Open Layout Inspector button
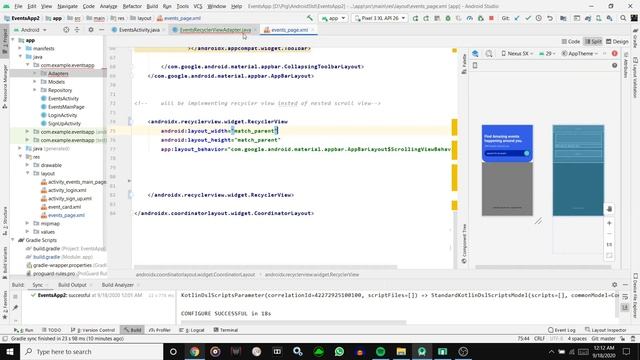 [x=606, y=330]
